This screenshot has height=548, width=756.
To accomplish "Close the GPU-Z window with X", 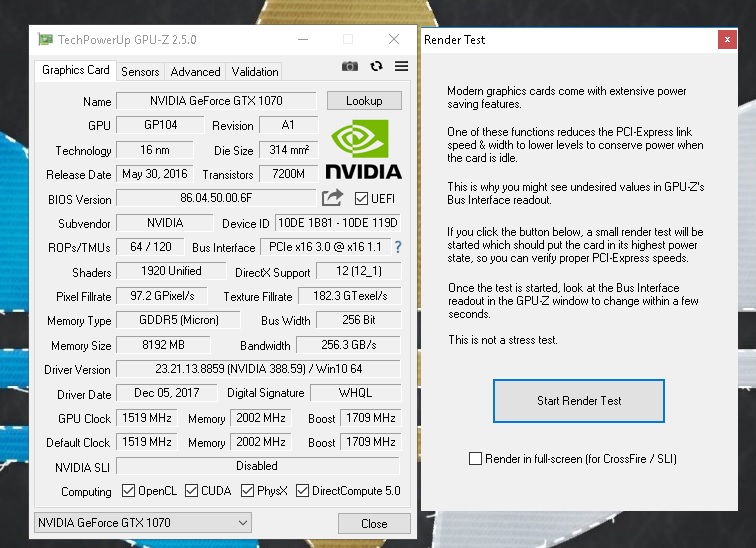I will [x=394, y=40].
